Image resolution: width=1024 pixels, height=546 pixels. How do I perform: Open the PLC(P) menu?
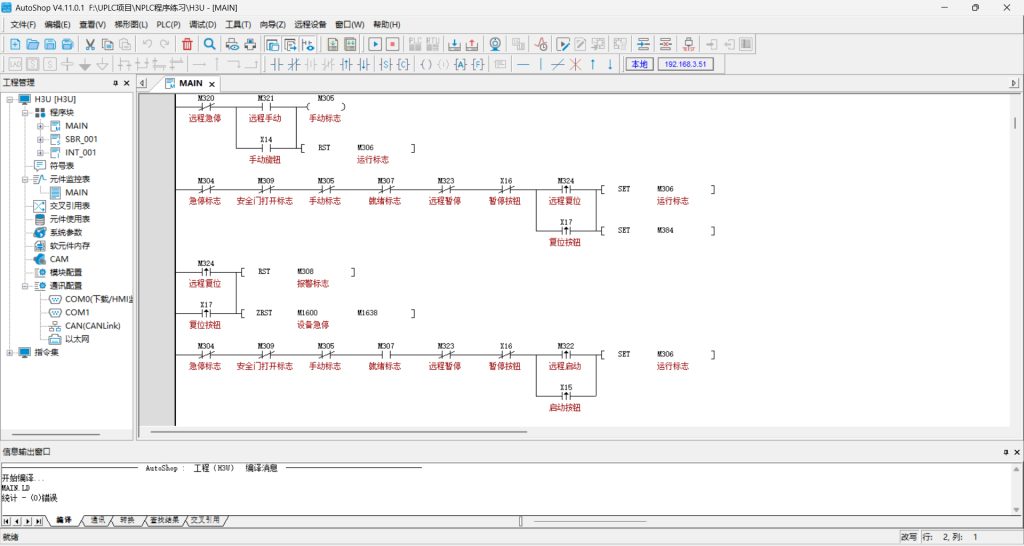(168, 24)
